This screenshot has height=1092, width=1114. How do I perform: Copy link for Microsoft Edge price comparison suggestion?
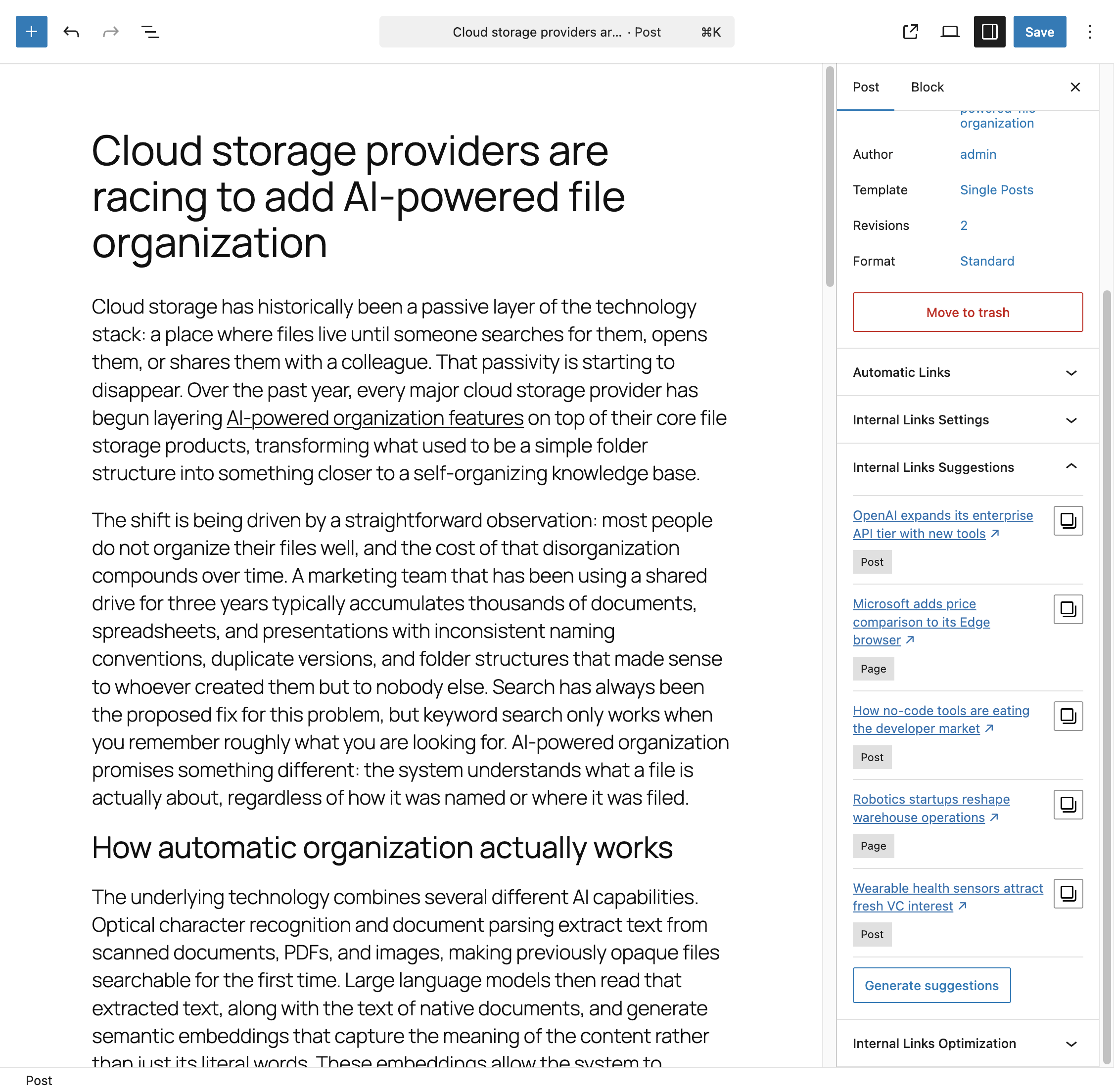(1068, 609)
